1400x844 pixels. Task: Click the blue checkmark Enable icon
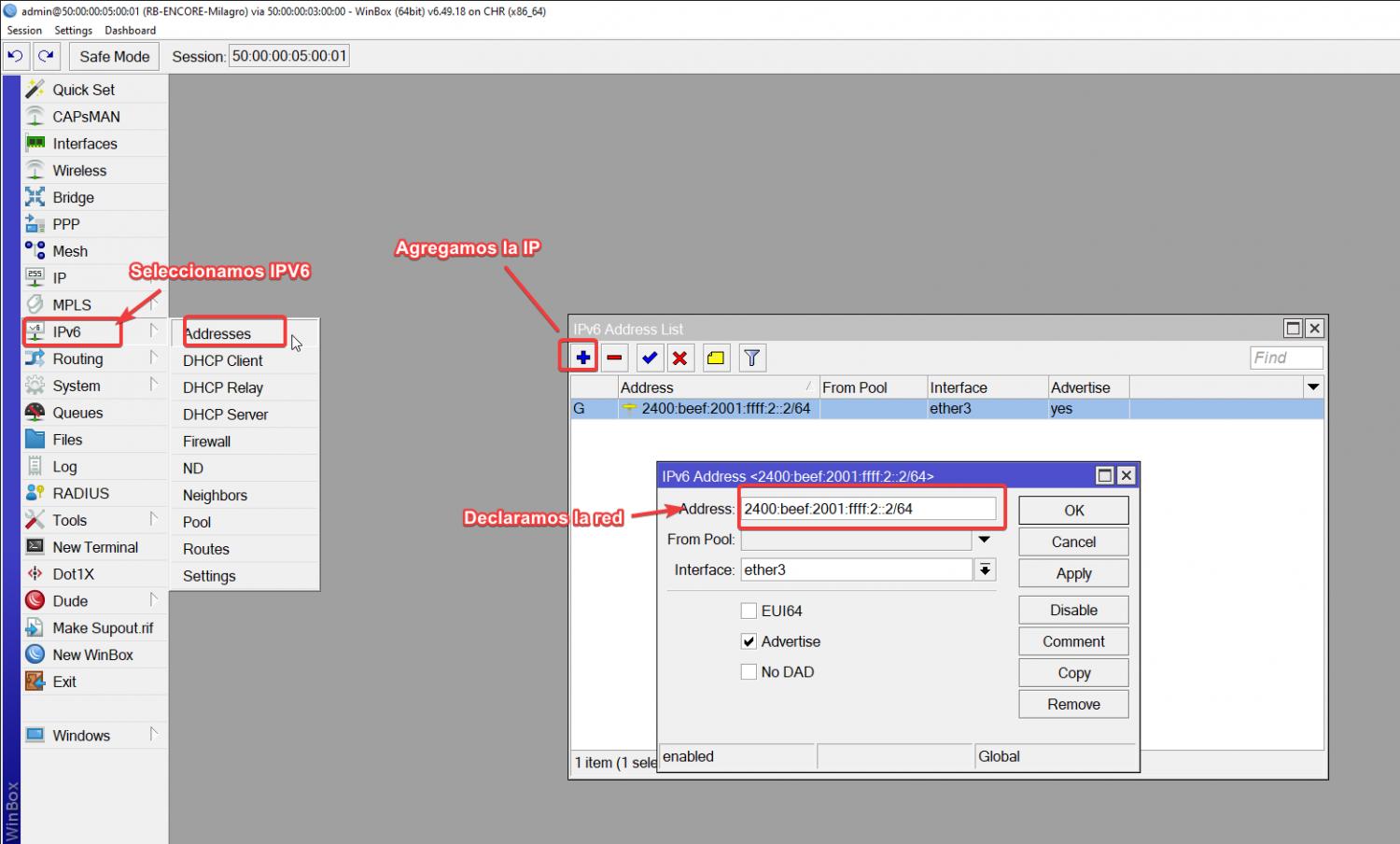pyautogui.click(x=650, y=358)
